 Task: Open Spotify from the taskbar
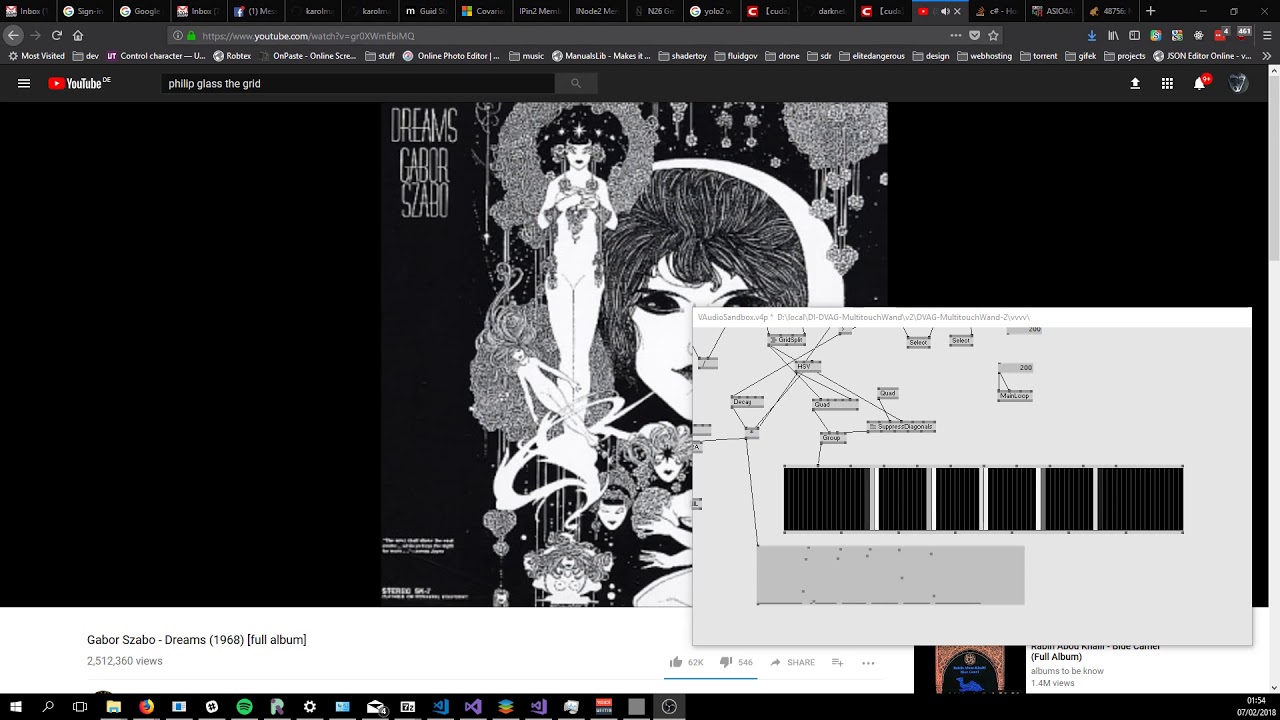coord(244,707)
